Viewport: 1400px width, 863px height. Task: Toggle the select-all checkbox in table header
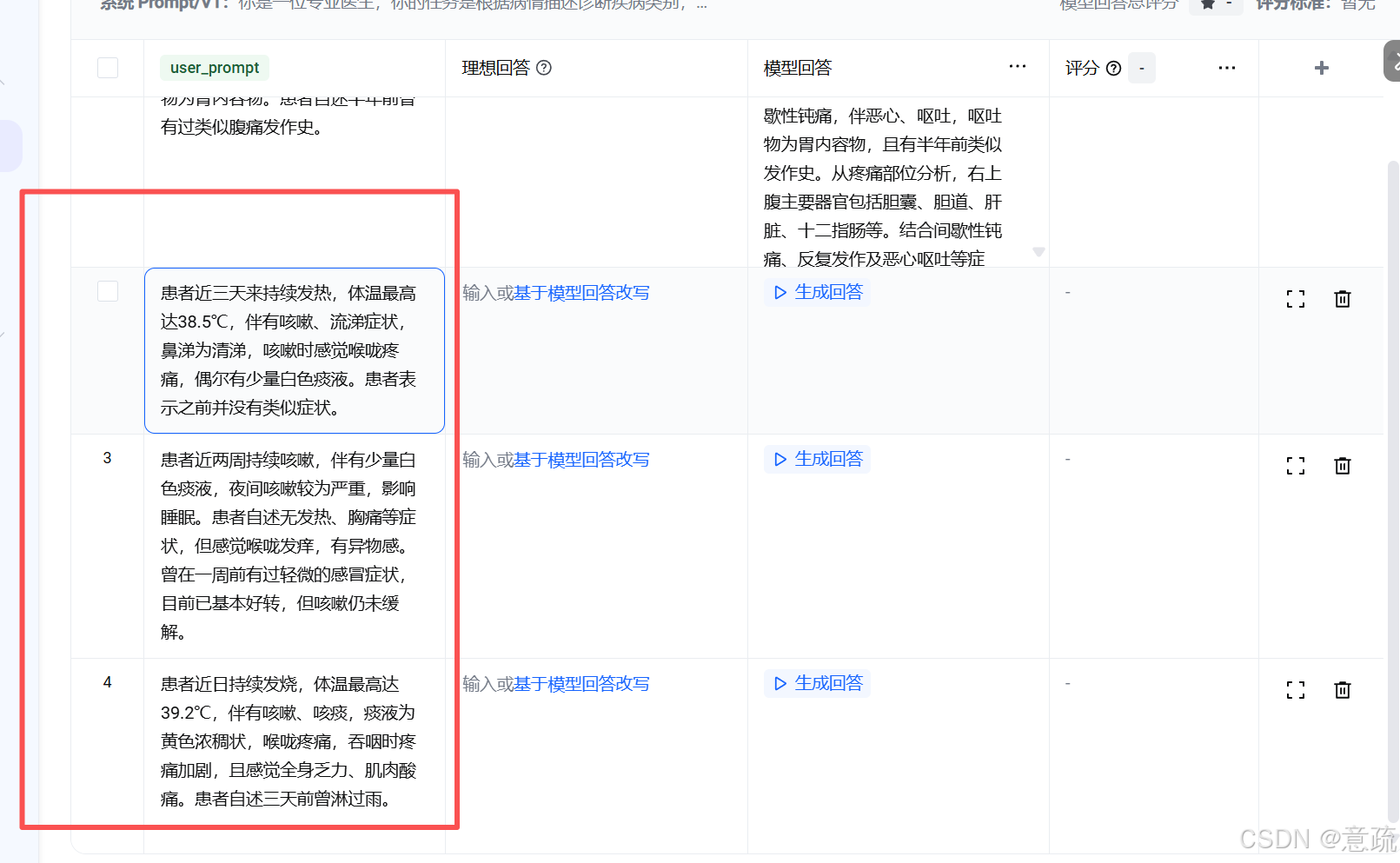107,67
